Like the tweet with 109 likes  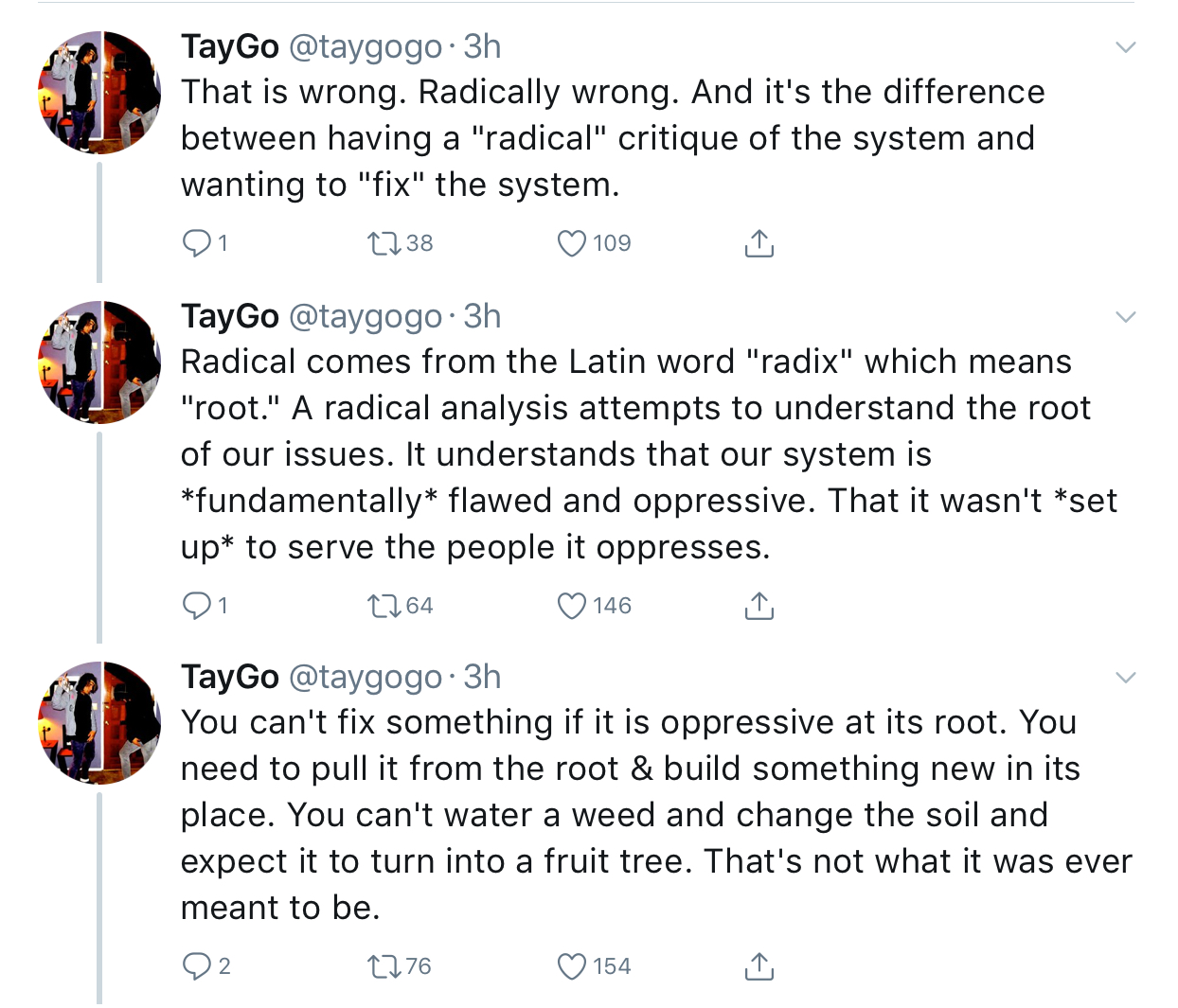572,243
